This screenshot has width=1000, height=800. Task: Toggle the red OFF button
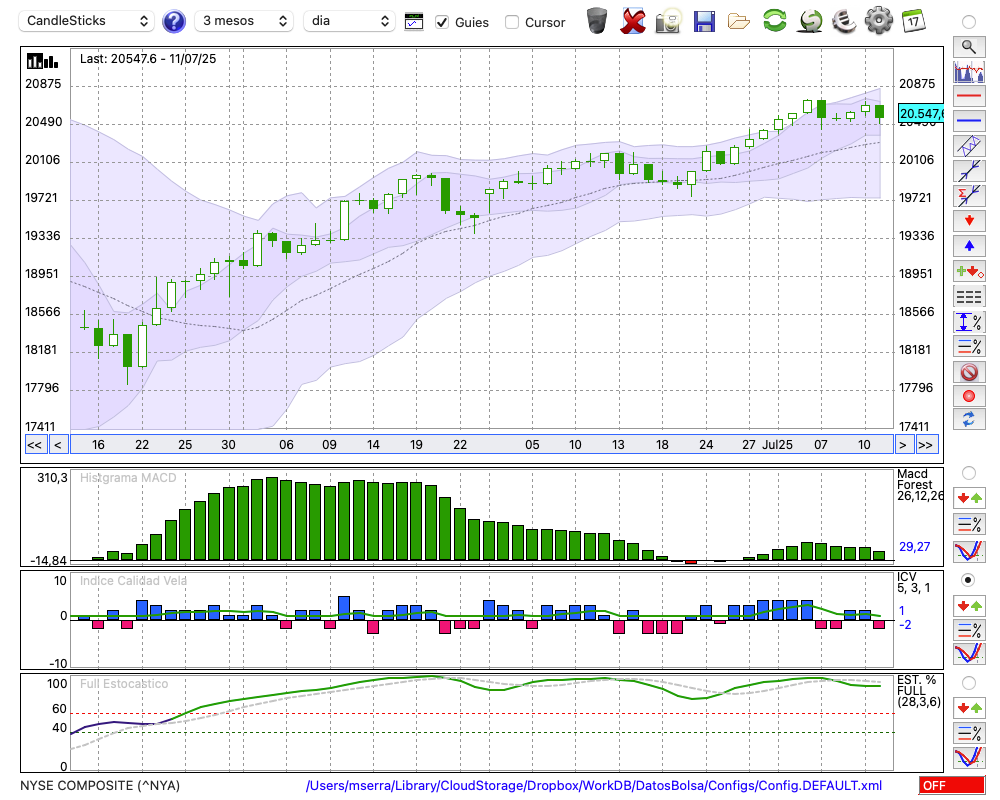(952, 785)
